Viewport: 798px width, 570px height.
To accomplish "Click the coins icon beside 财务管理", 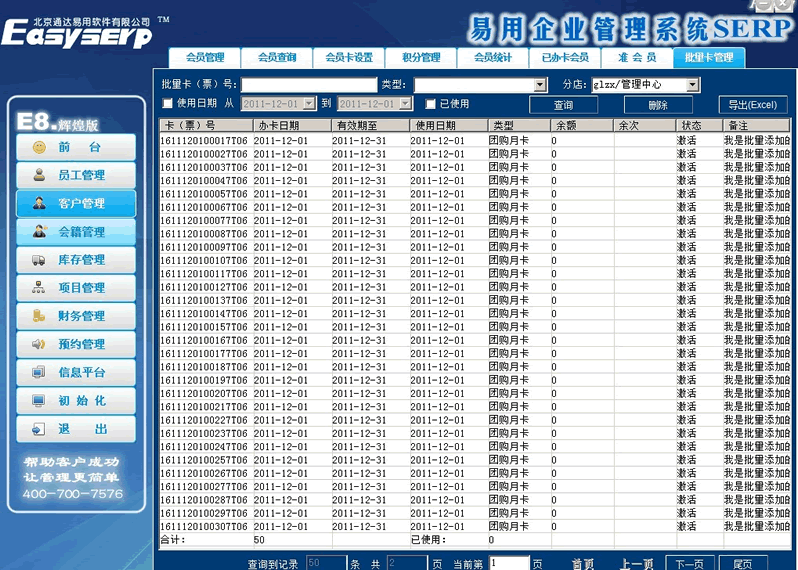I will point(39,316).
